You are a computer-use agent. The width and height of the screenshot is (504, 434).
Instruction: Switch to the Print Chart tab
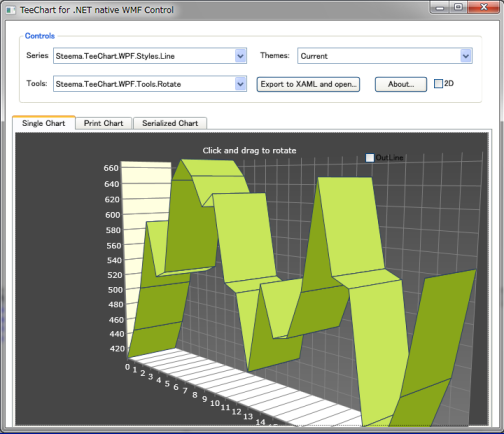coord(104,123)
